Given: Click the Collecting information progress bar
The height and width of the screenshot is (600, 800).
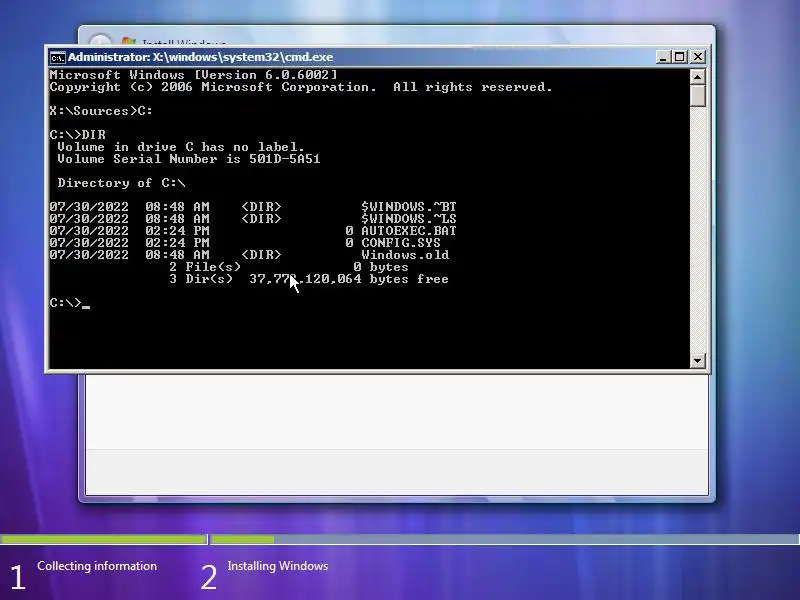Looking at the screenshot, I should pyautogui.click(x=104, y=539).
